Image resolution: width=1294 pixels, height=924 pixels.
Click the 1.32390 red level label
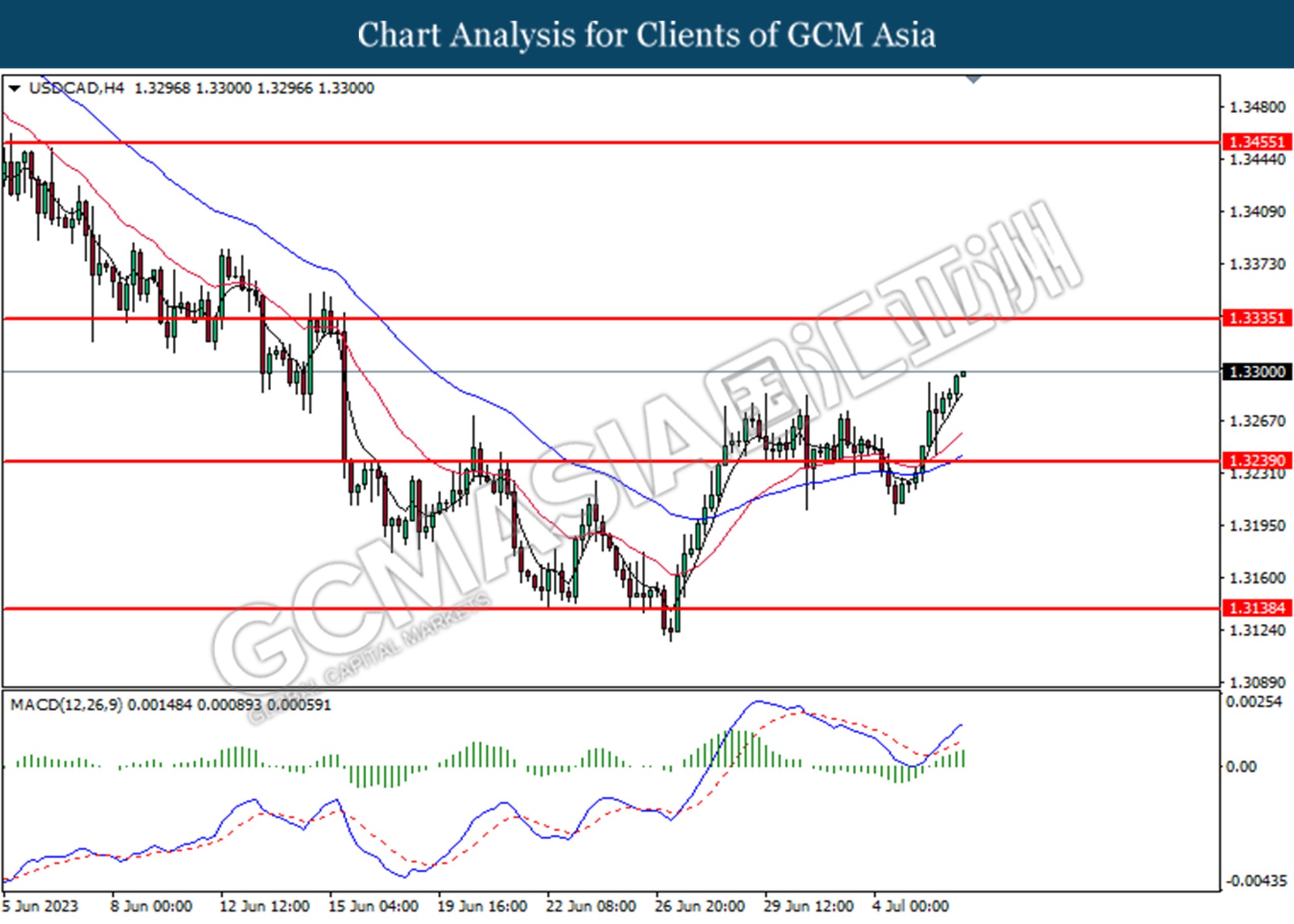[1256, 461]
